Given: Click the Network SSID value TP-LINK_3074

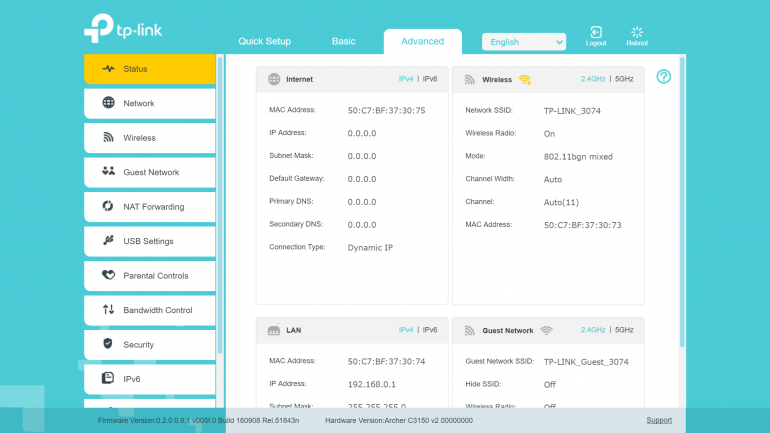Looking at the screenshot, I should 572,111.
